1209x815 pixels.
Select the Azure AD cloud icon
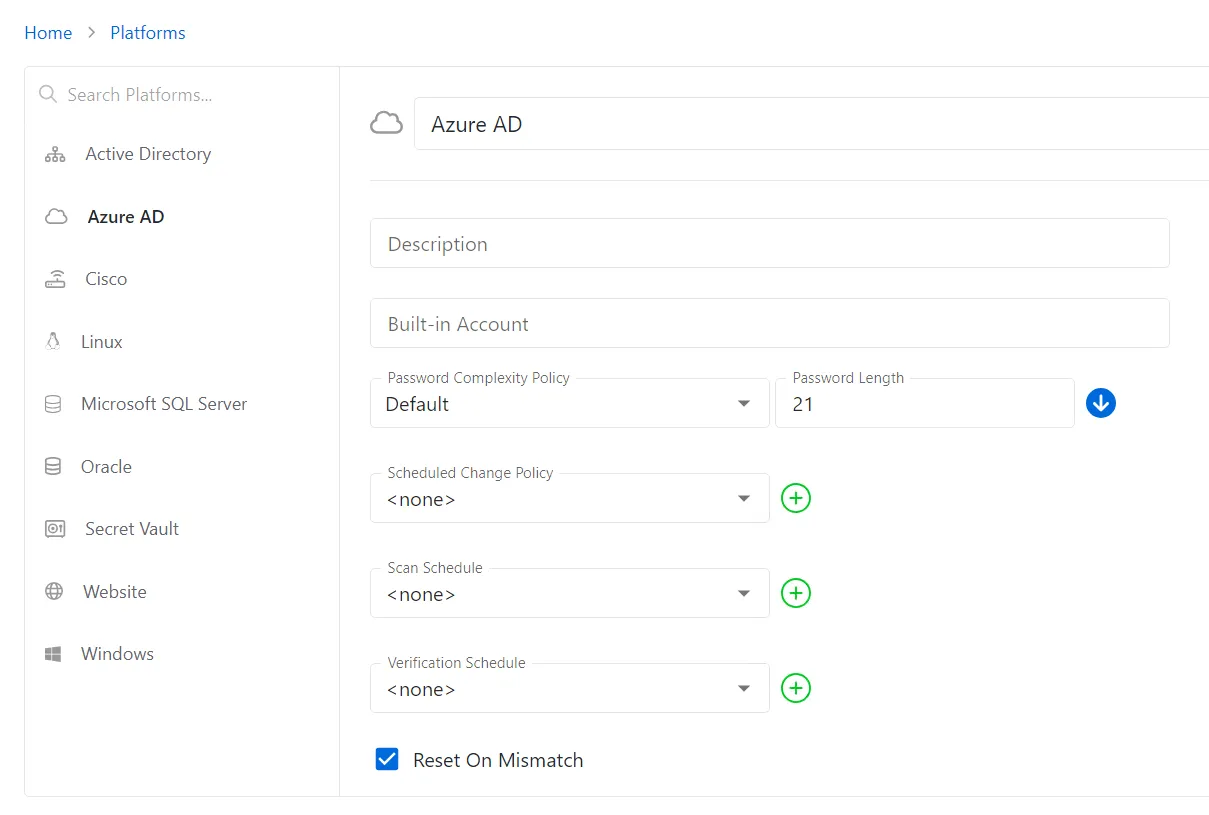coord(54,216)
